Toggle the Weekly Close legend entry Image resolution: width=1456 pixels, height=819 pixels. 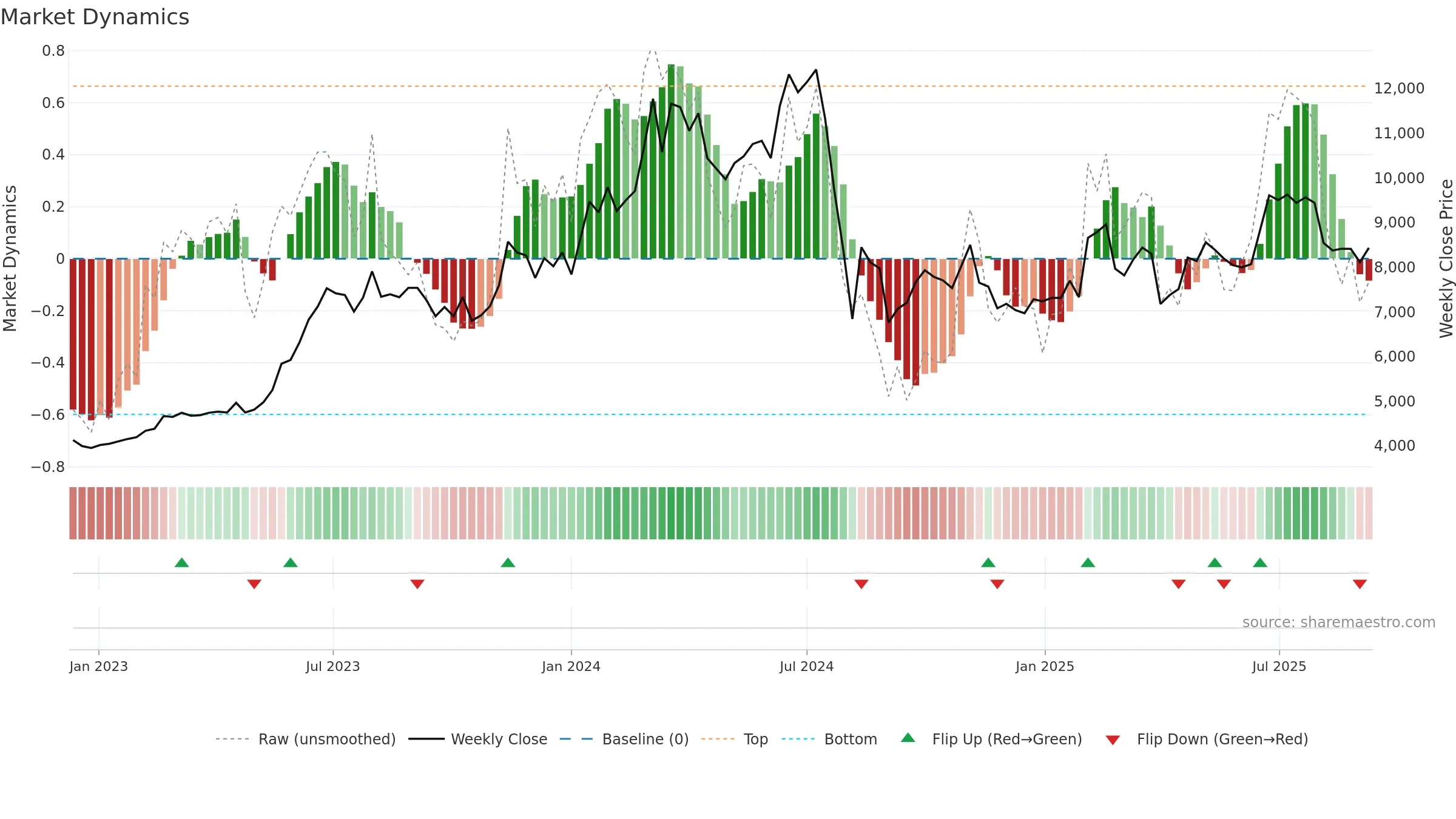478,739
